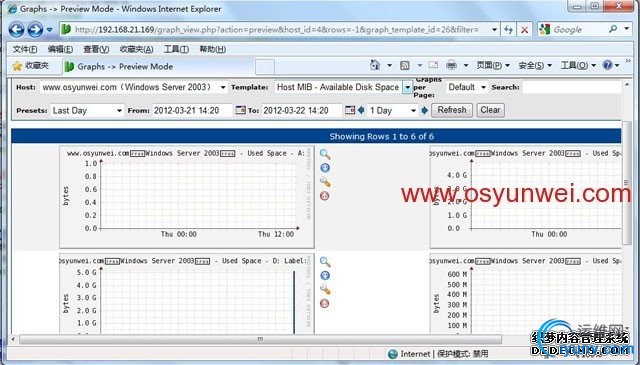Click the Print icon in command bar
Screen dimensions: 640x365
(x=451, y=65)
